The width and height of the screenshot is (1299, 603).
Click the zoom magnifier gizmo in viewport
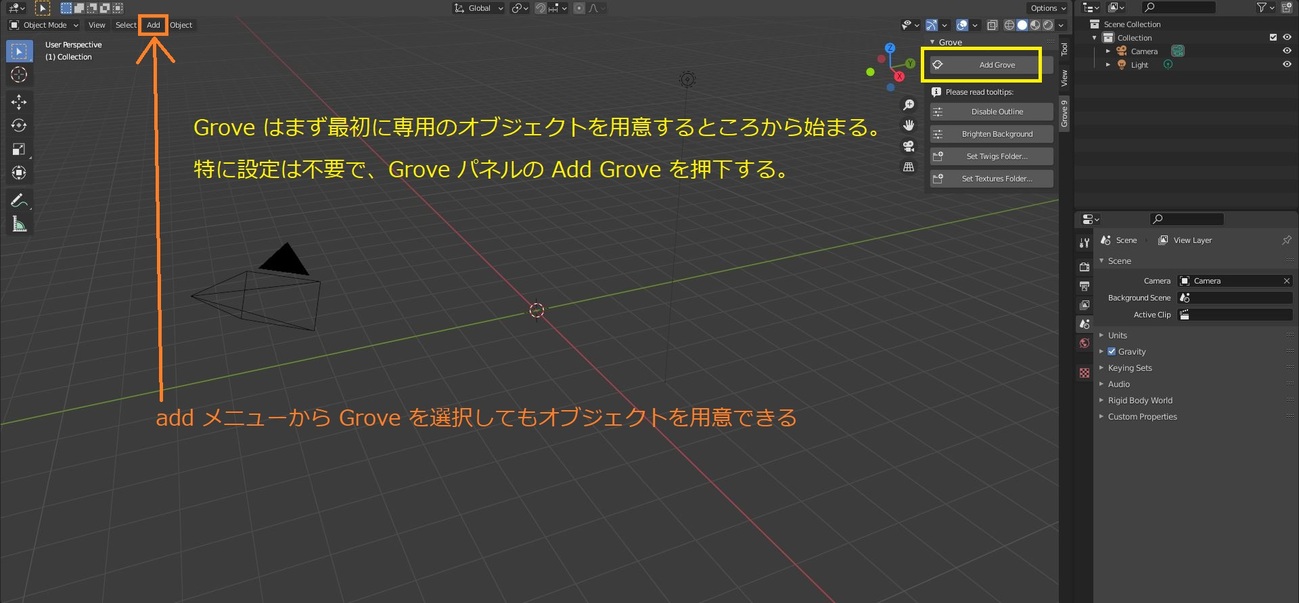(908, 105)
